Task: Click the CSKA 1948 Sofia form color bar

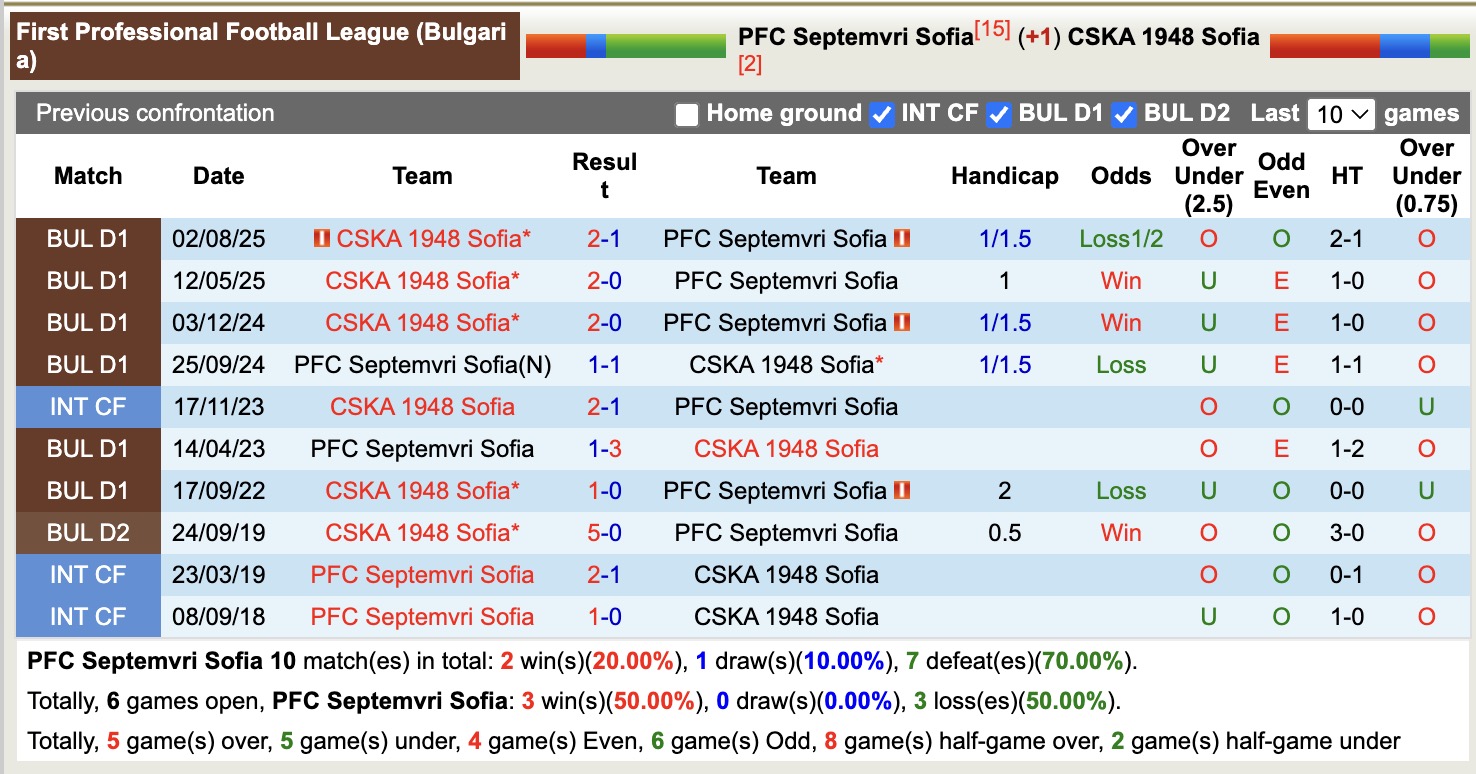Action: click(1369, 44)
